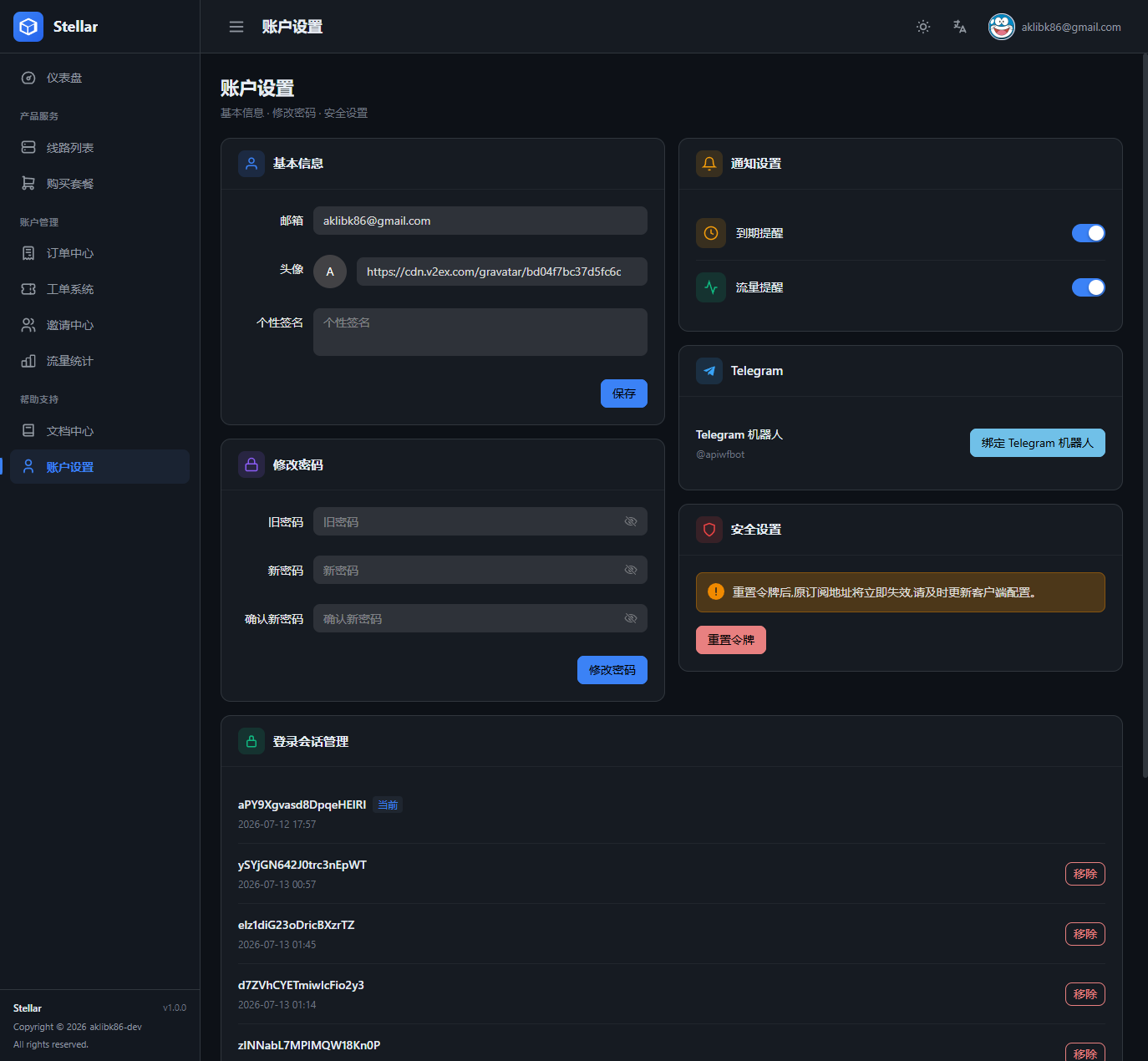Viewport: 1148px width, 1061px height.
Task: Reveal the 新密码 field via eye icon
Action: (631, 570)
